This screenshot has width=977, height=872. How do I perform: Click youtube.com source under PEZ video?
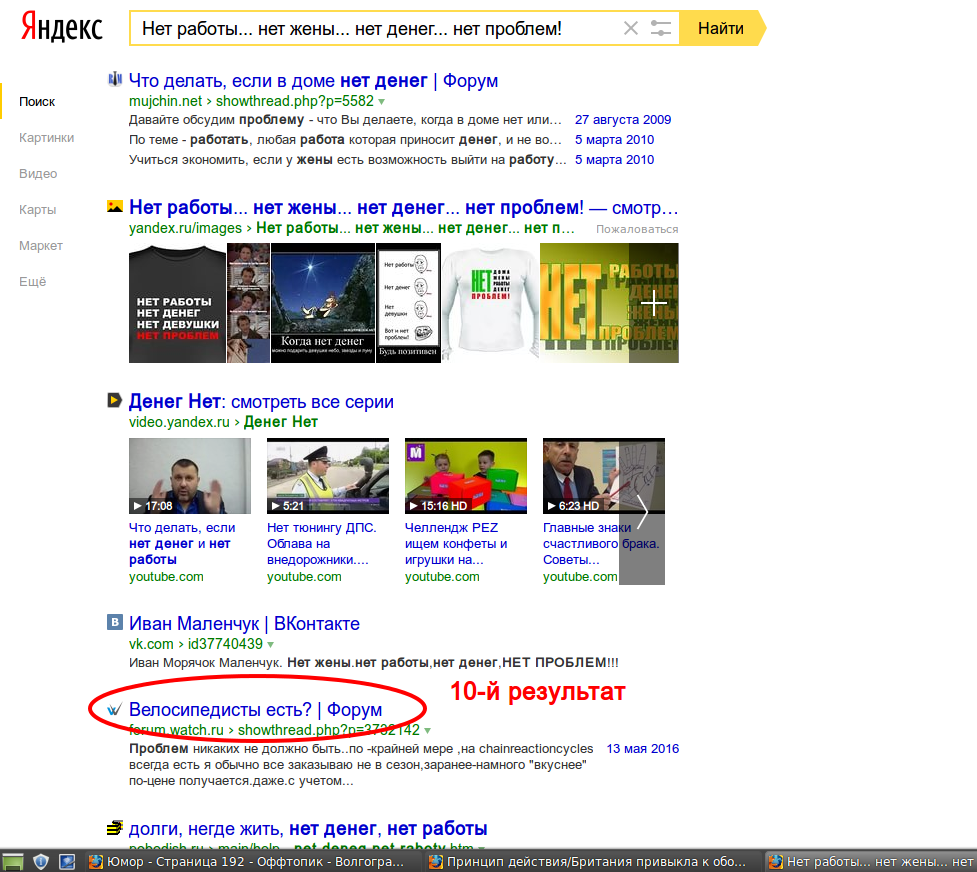pos(442,577)
